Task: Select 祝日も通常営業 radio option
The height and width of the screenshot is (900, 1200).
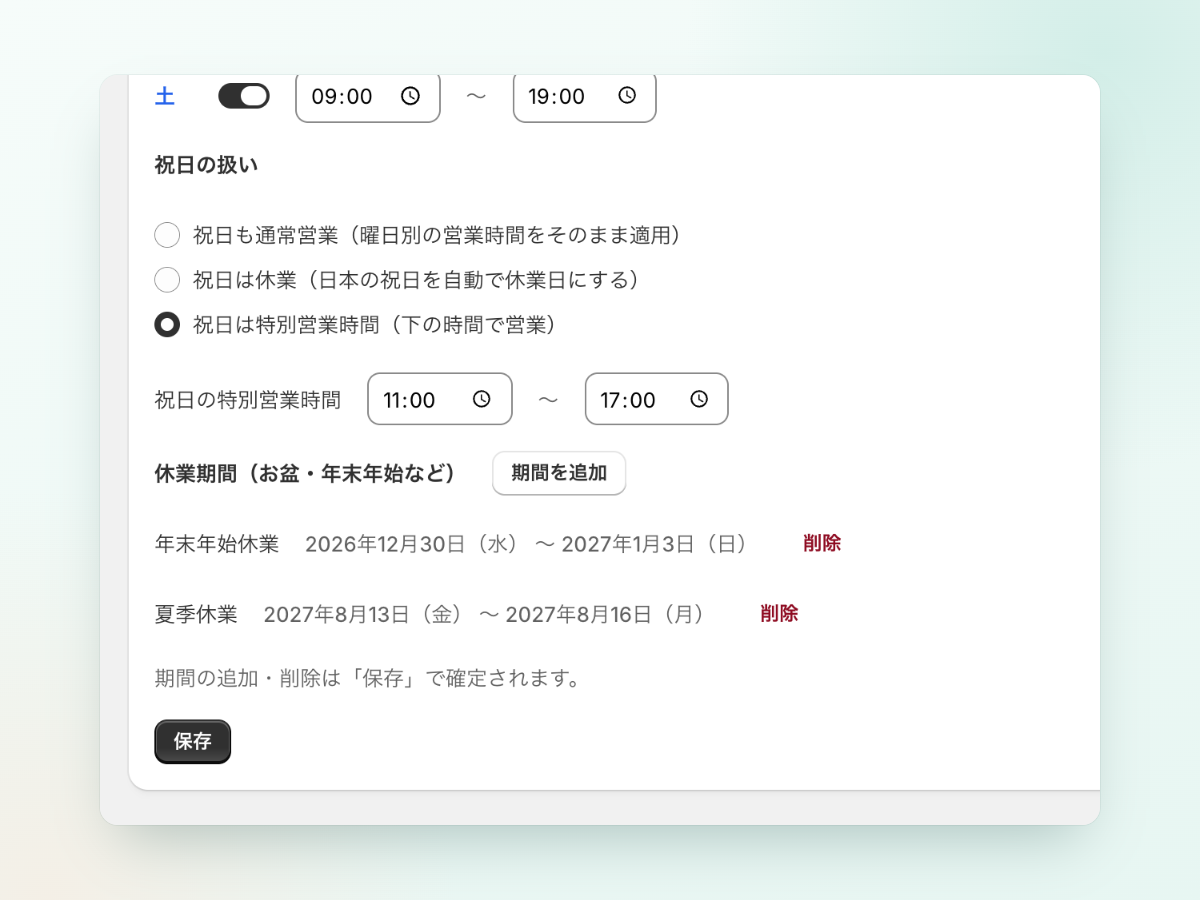Action: click(x=167, y=235)
